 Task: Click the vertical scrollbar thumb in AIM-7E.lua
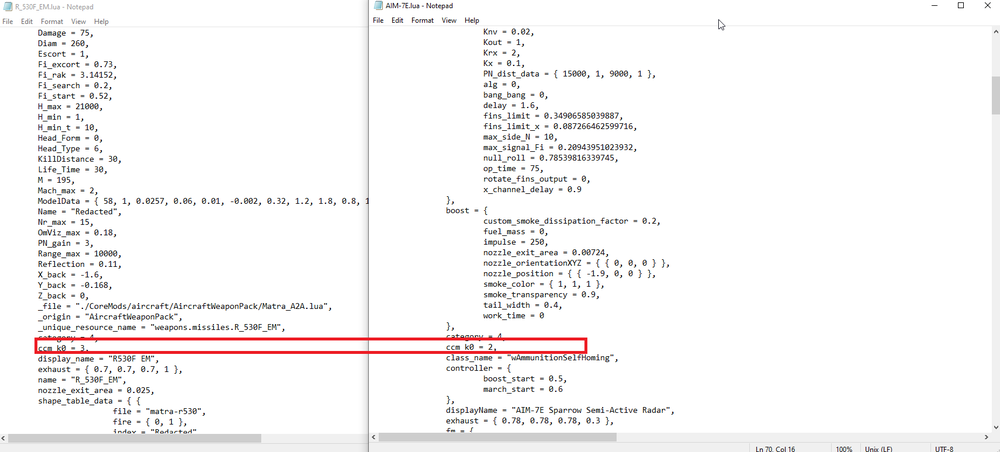point(994,98)
